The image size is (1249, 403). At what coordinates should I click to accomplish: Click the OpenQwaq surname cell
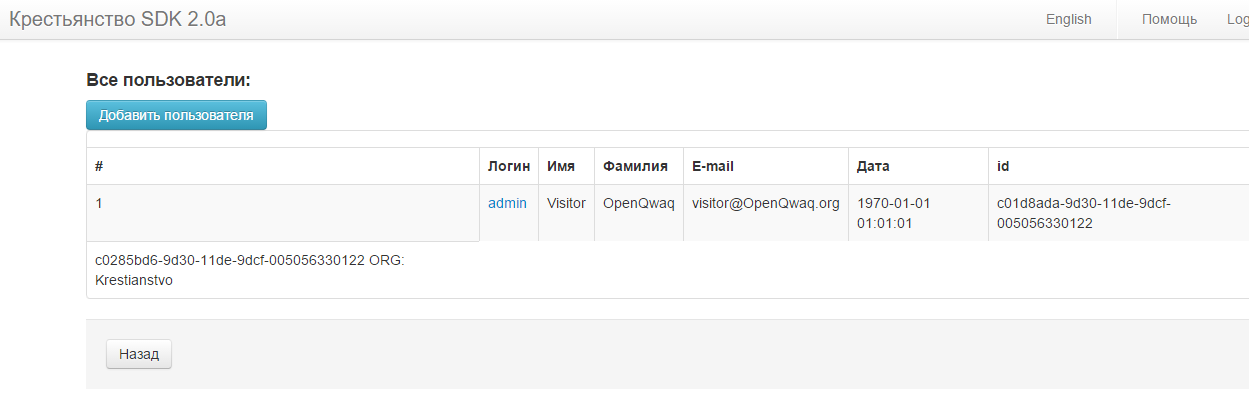point(639,213)
